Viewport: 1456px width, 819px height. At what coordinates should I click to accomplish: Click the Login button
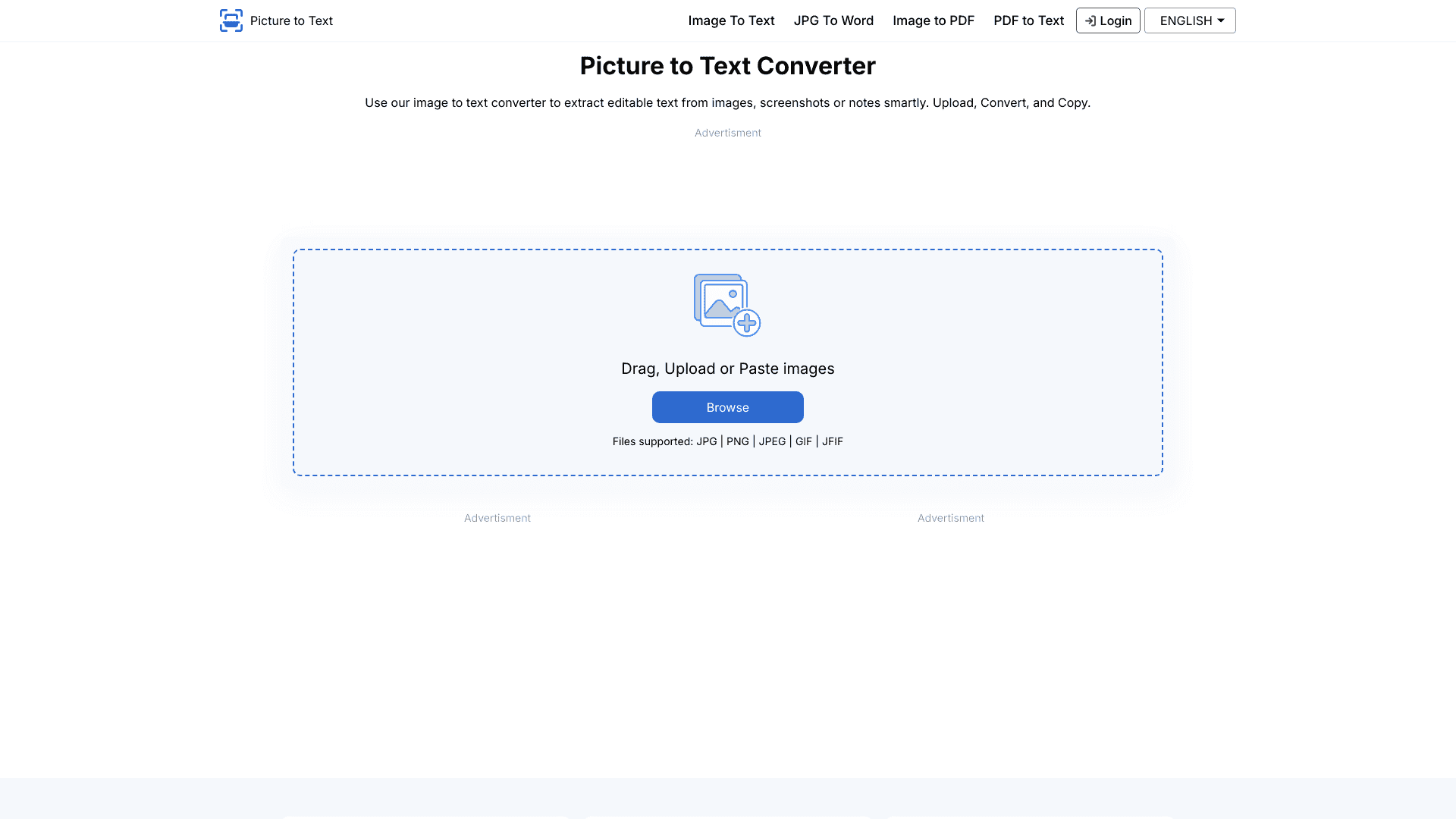1108,20
